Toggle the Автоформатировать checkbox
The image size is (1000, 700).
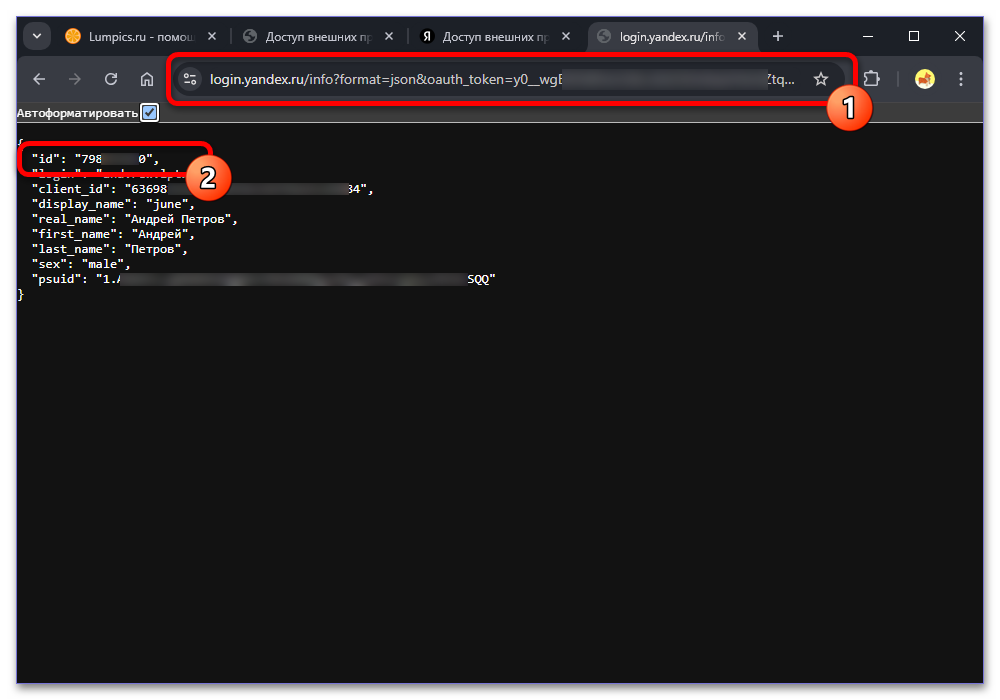click(149, 113)
